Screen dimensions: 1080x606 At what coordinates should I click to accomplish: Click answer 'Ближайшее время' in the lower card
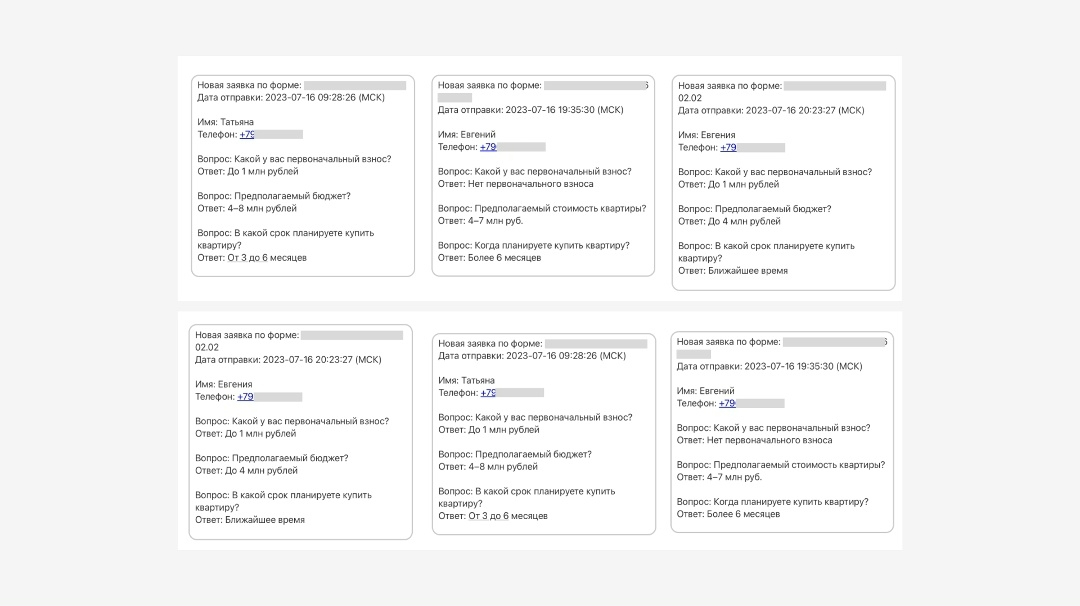click(x=265, y=520)
